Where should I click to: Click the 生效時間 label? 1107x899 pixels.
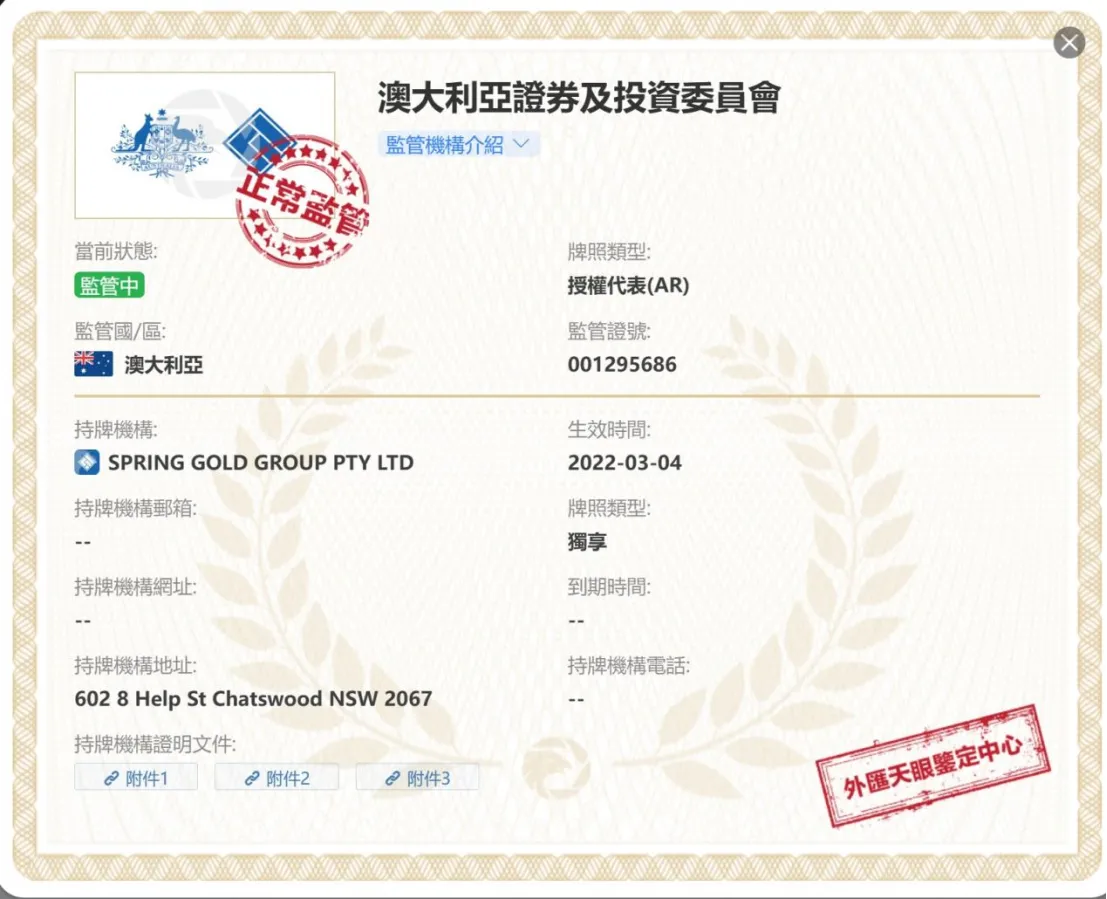click(x=609, y=429)
